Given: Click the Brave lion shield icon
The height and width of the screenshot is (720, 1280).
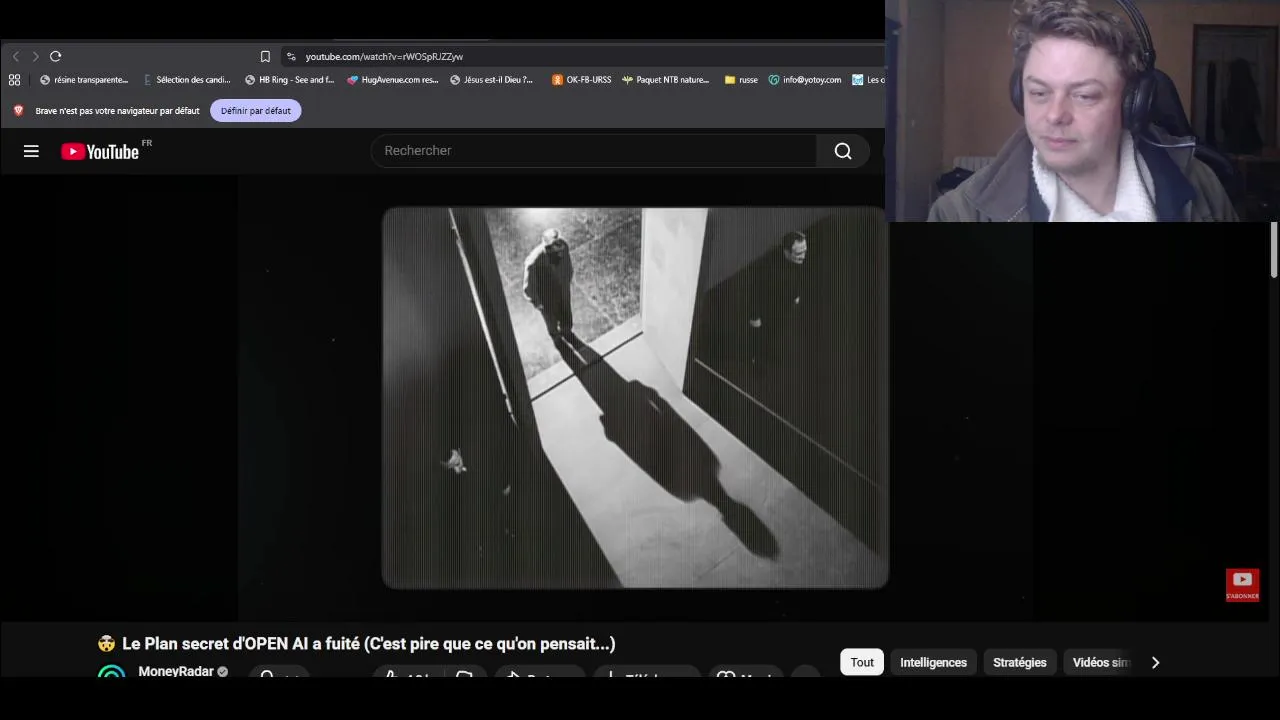Looking at the screenshot, I should [18, 111].
